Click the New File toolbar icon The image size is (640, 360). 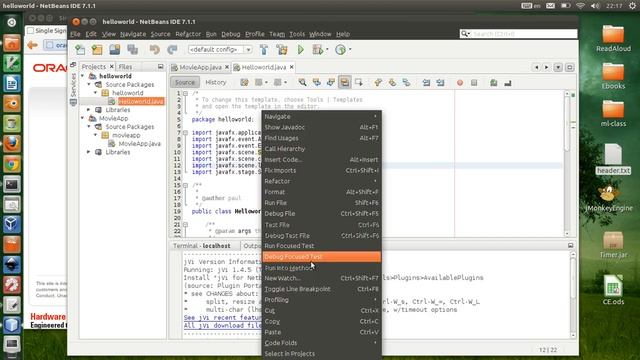(80, 50)
